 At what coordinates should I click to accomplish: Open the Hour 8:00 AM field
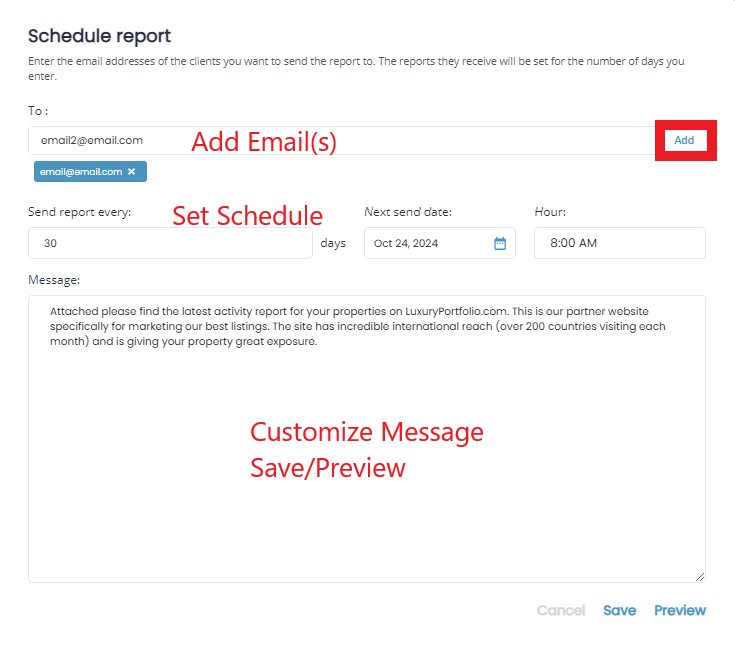620,243
